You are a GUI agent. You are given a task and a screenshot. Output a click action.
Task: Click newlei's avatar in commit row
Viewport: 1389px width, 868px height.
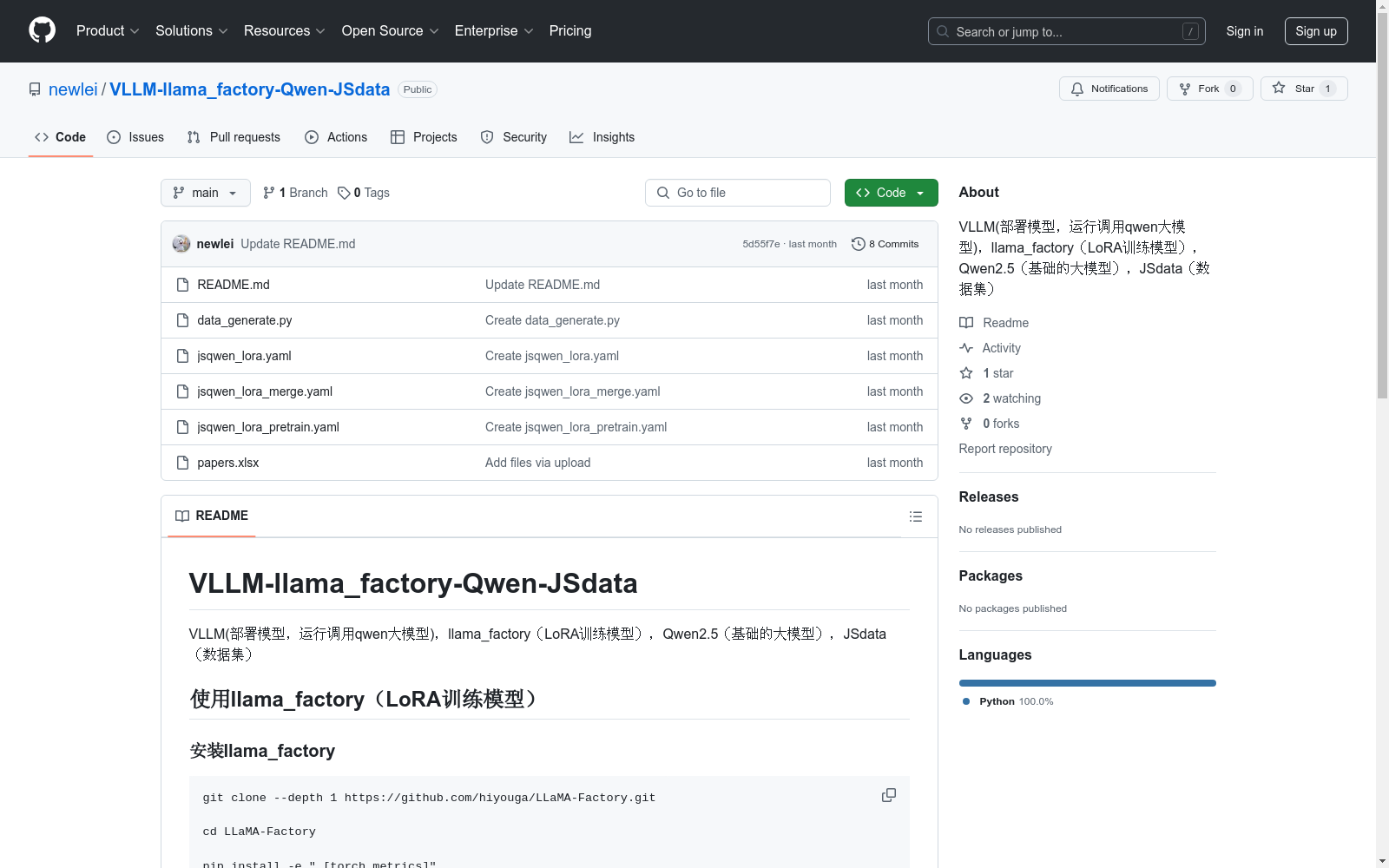[181, 244]
